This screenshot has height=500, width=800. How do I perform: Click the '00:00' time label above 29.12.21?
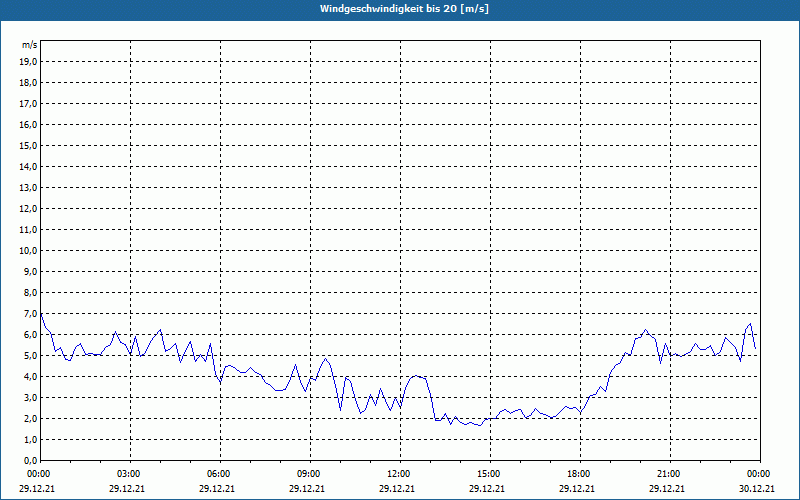point(38,474)
